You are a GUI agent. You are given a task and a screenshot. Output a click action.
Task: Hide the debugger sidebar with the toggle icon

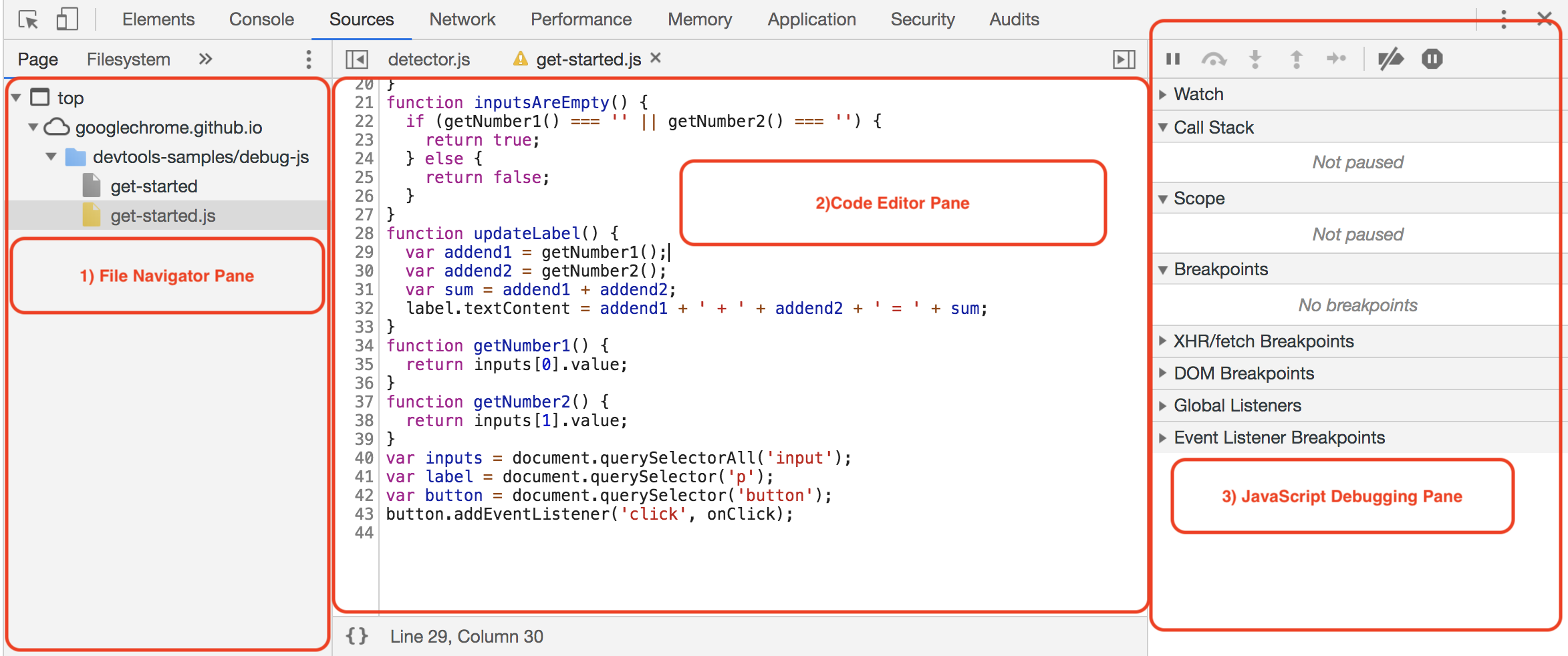click(x=1124, y=59)
